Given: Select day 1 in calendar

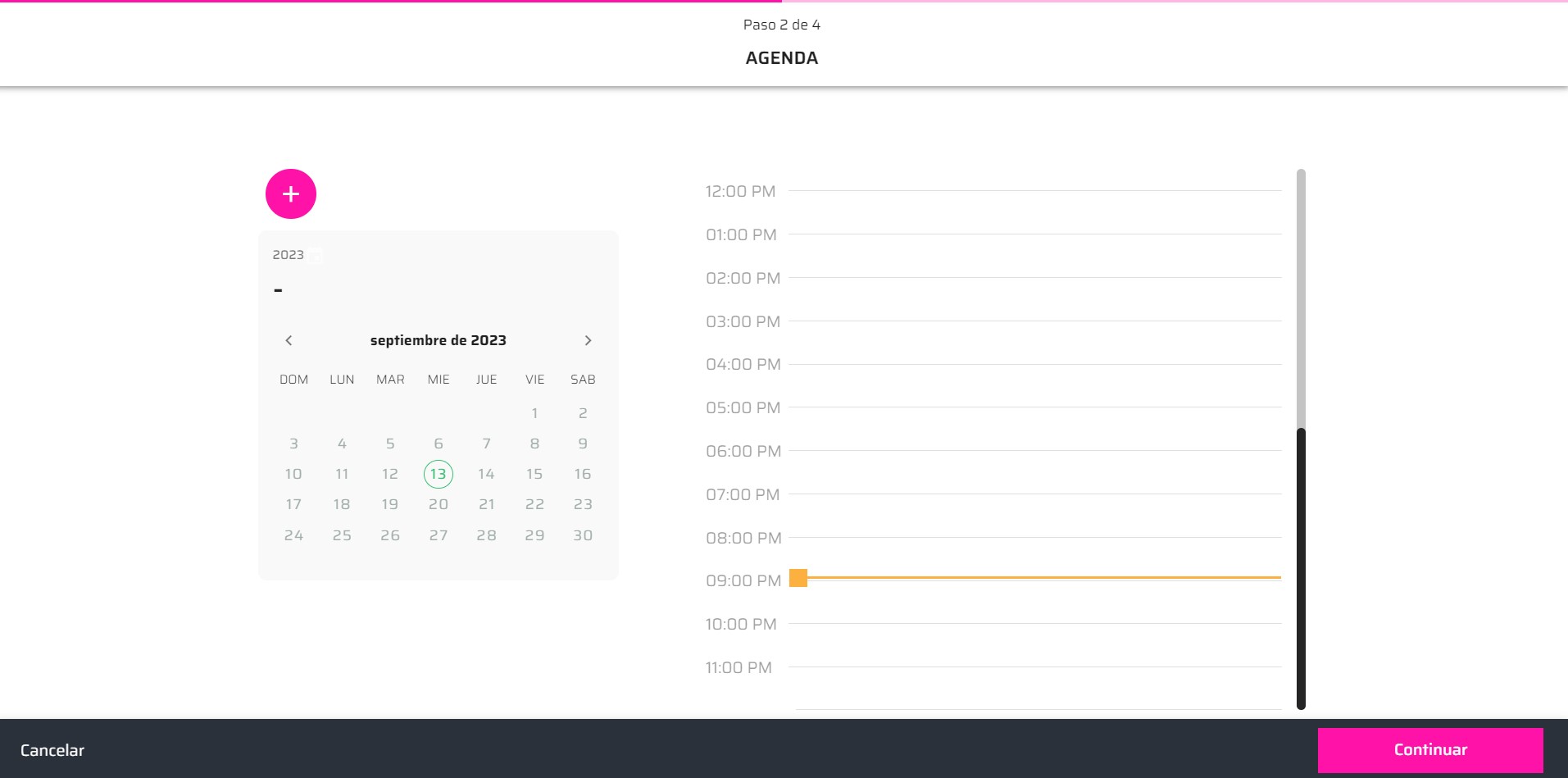Looking at the screenshot, I should coord(534,413).
